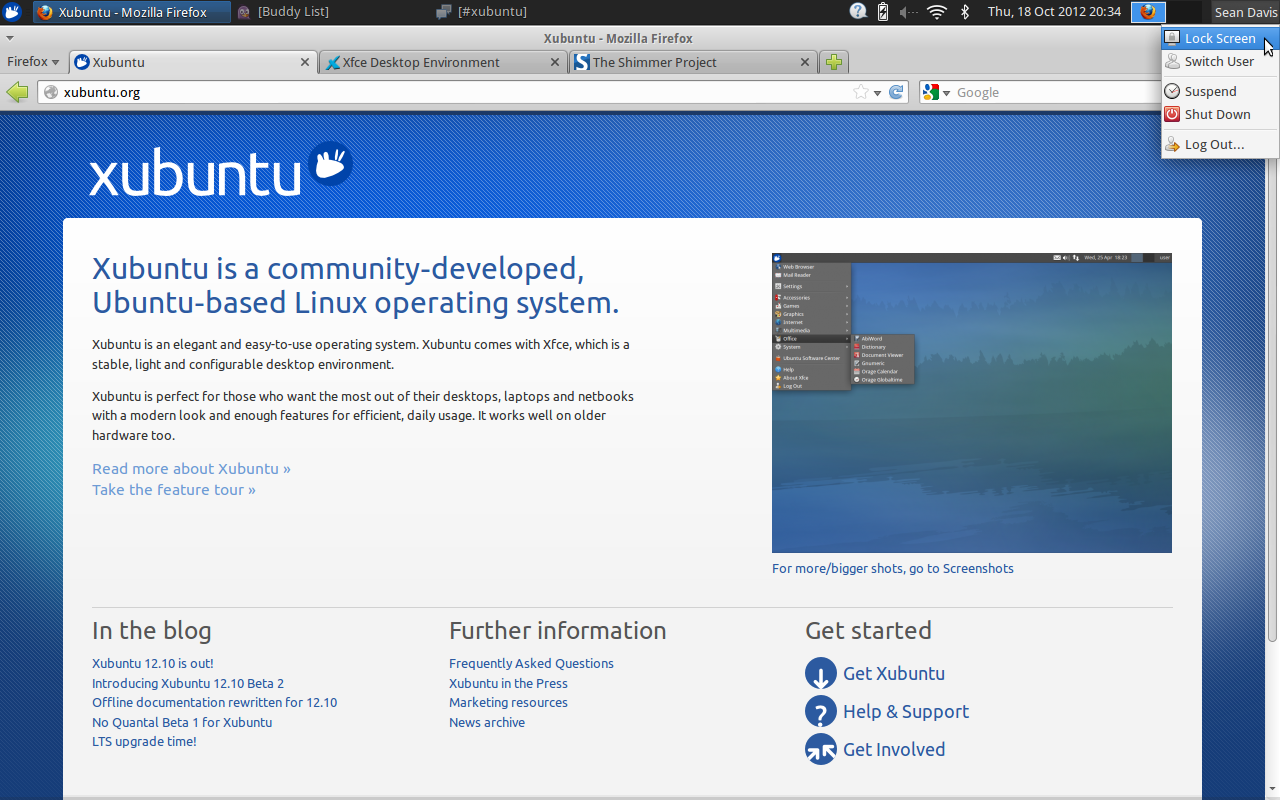Switch to the Xfce Desktop Environment tab
This screenshot has height=800, width=1280.
[432, 62]
